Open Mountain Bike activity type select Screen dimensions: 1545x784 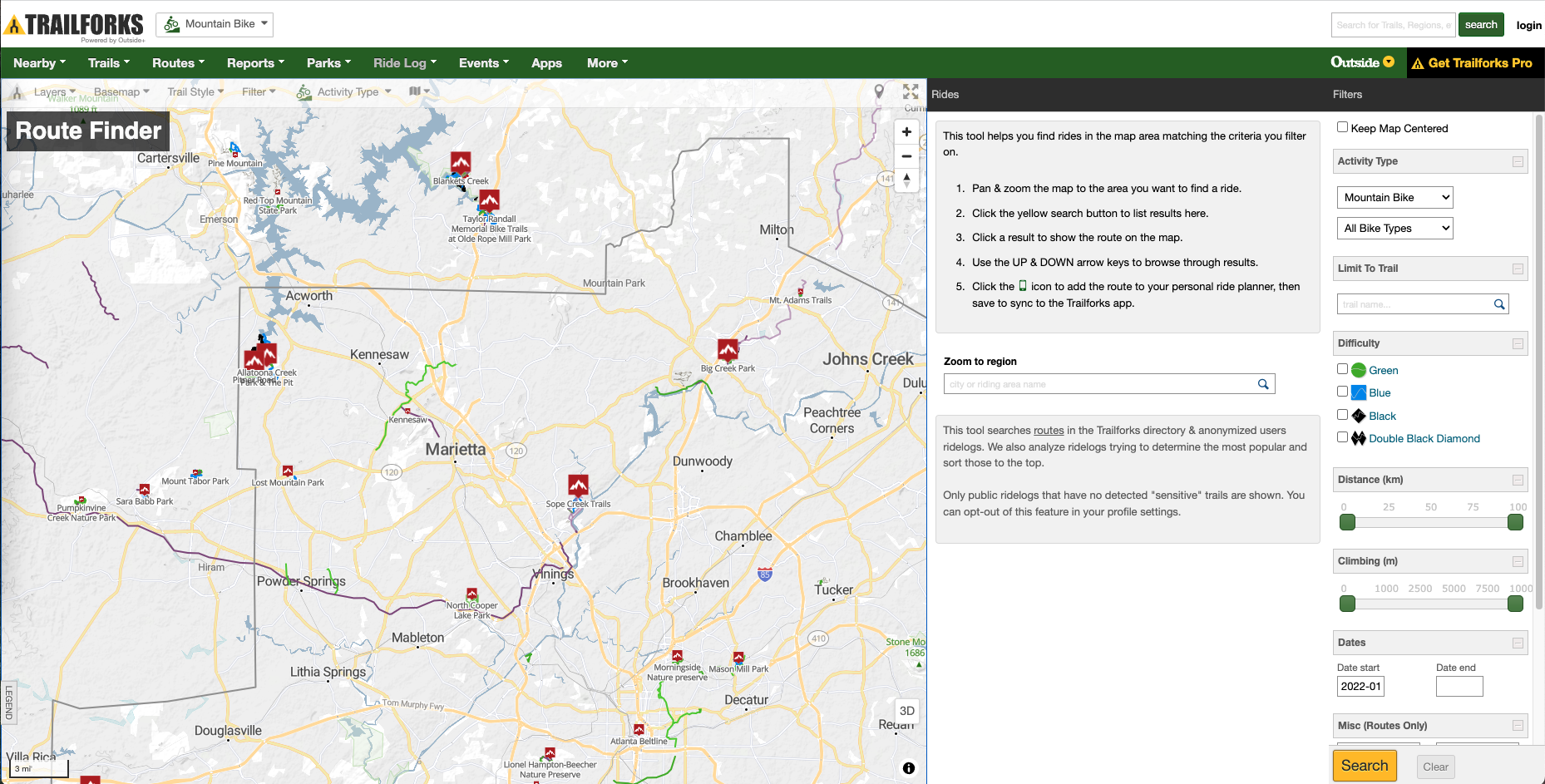point(1394,198)
